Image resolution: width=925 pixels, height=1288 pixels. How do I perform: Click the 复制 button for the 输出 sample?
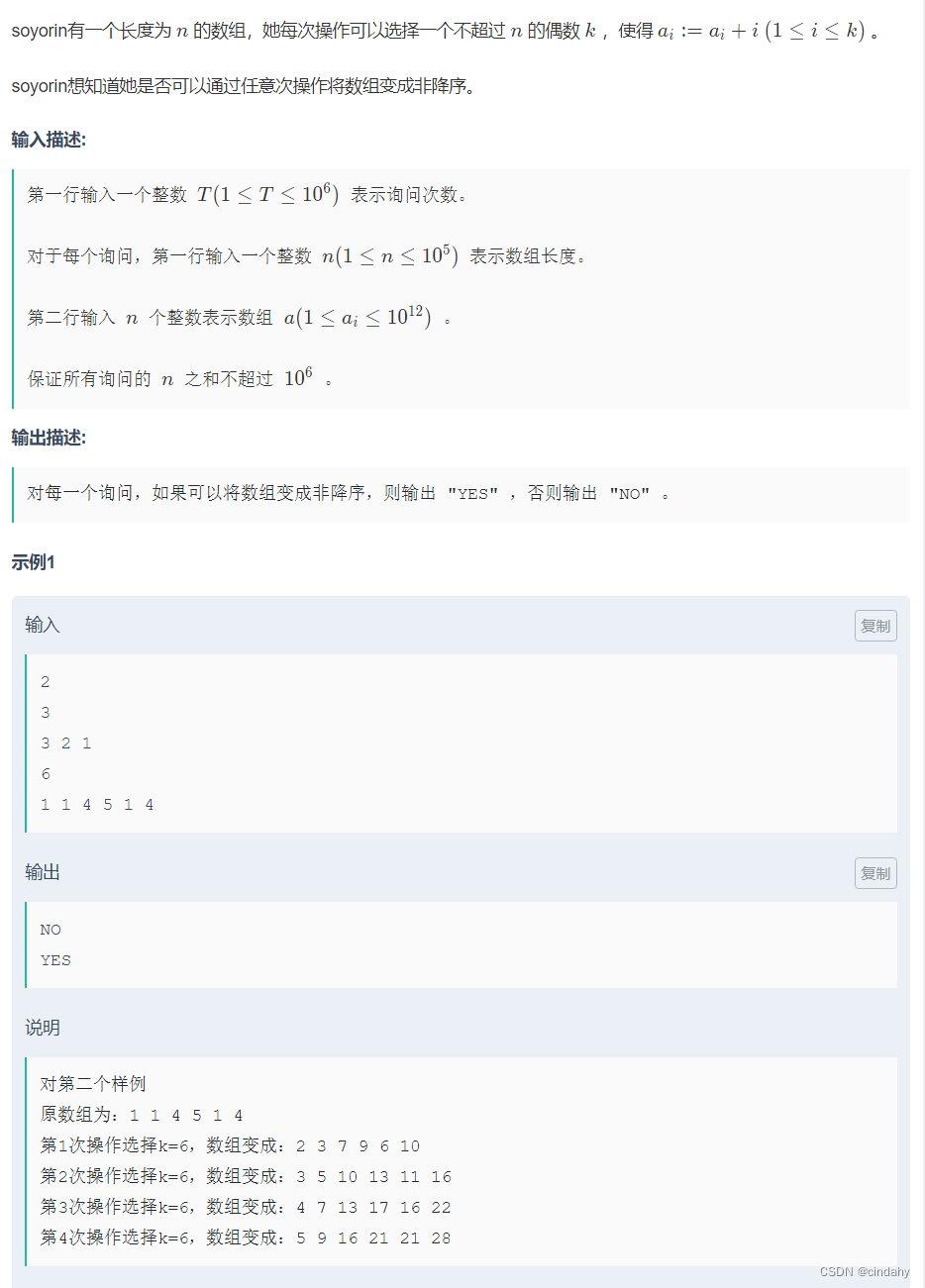tap(875, 873)
